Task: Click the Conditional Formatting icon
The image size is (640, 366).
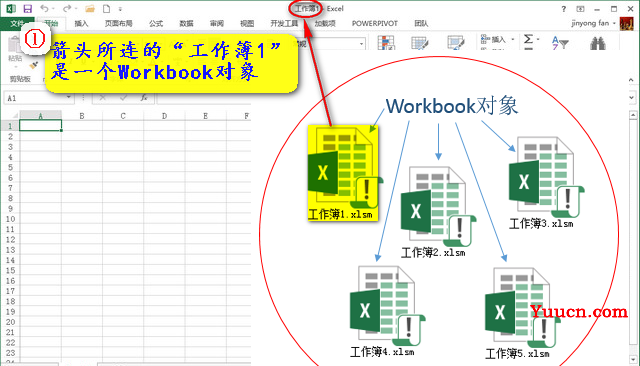Action: pos(386,42)
